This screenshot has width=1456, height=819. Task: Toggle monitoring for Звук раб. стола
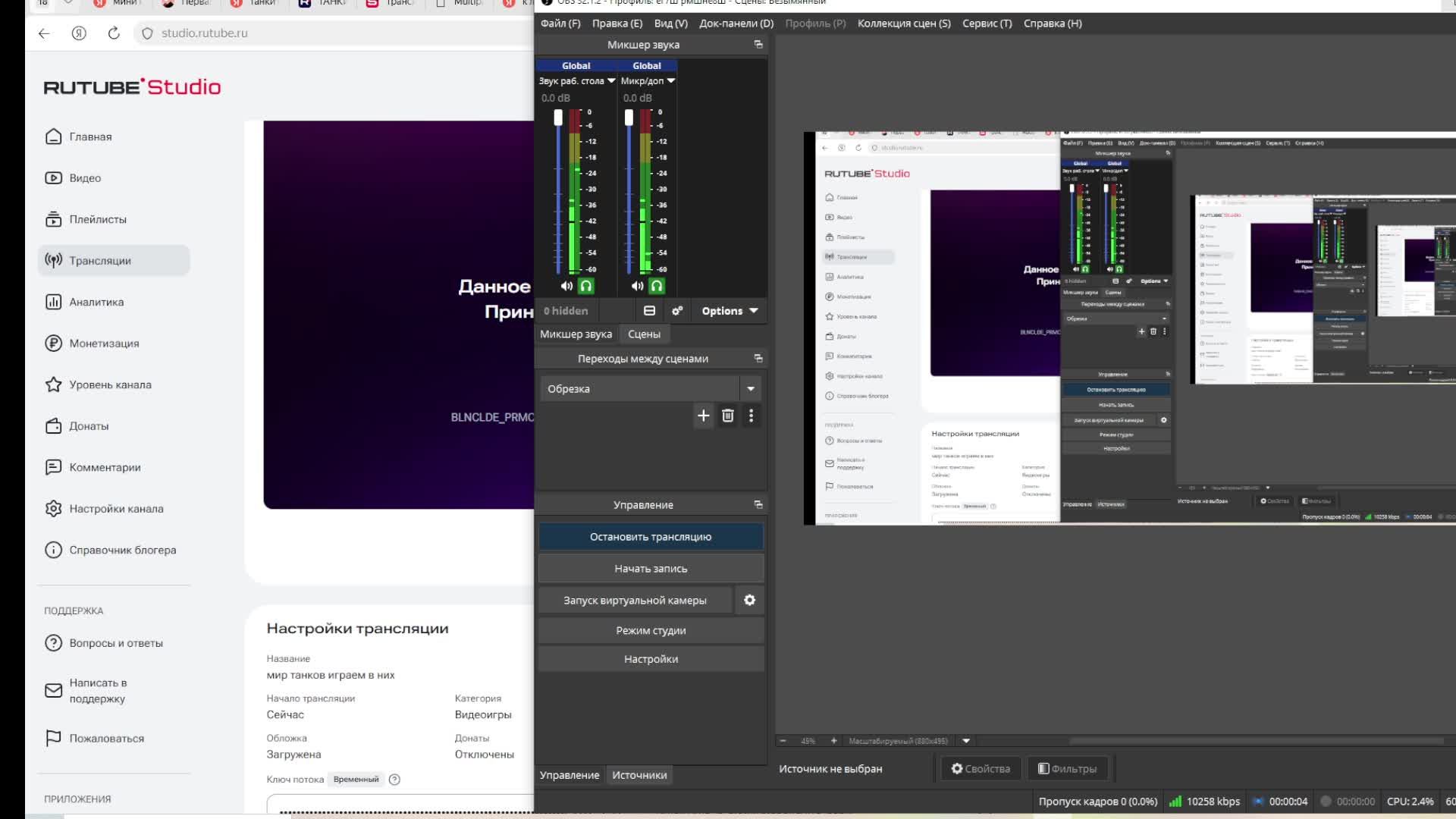[586, 286]
